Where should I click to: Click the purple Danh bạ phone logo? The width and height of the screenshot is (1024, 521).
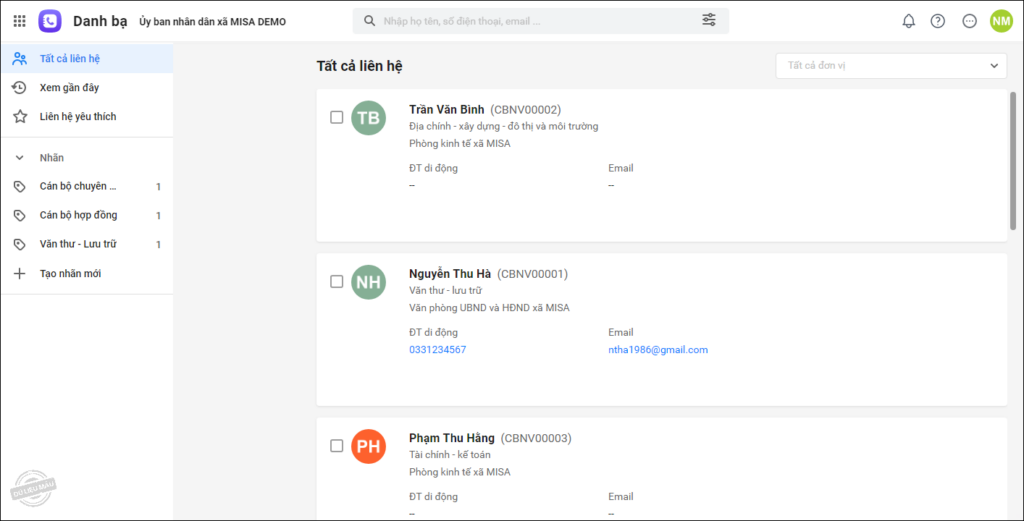coord(50,21)
